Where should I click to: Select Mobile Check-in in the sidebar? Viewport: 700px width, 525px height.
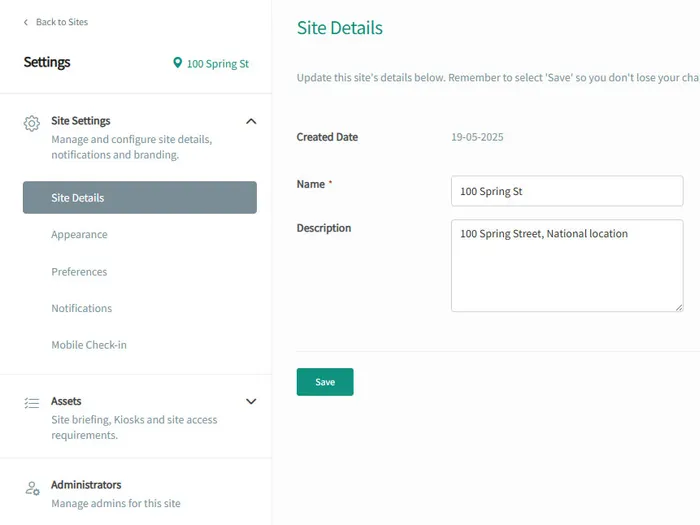[x=89, y=346]
